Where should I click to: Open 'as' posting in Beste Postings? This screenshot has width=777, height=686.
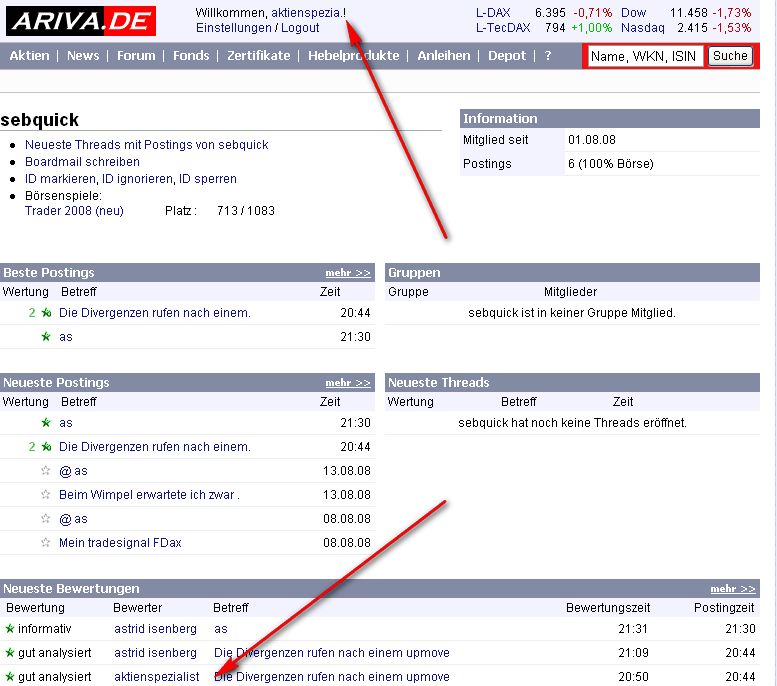[x=66, y=337]
